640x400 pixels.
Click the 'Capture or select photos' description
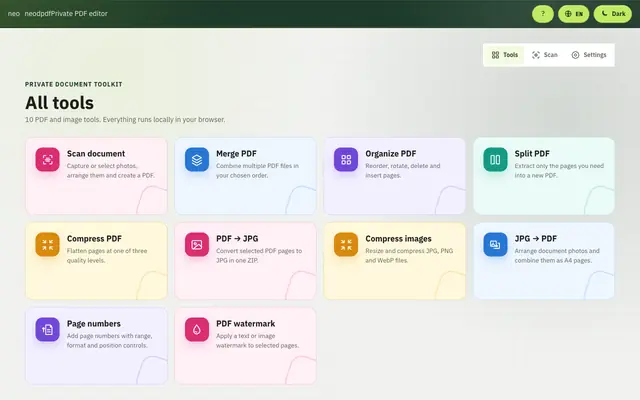[x=111, y=171]
